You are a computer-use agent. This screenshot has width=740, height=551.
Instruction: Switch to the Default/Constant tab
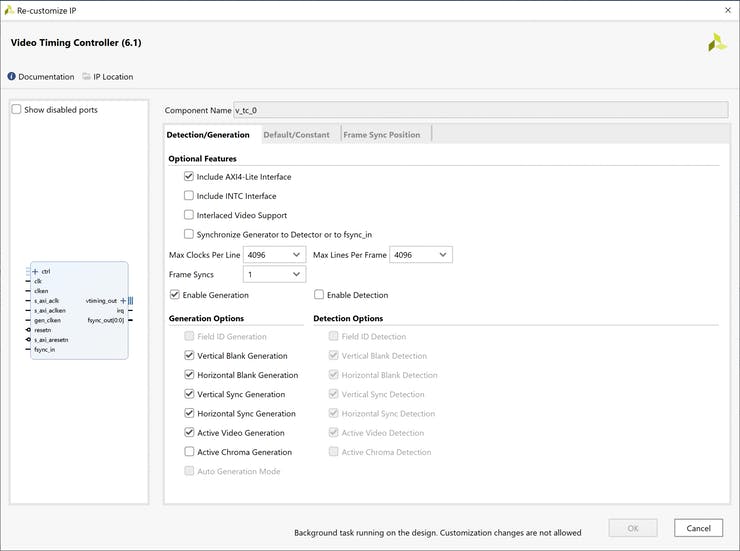coord(296,135)
